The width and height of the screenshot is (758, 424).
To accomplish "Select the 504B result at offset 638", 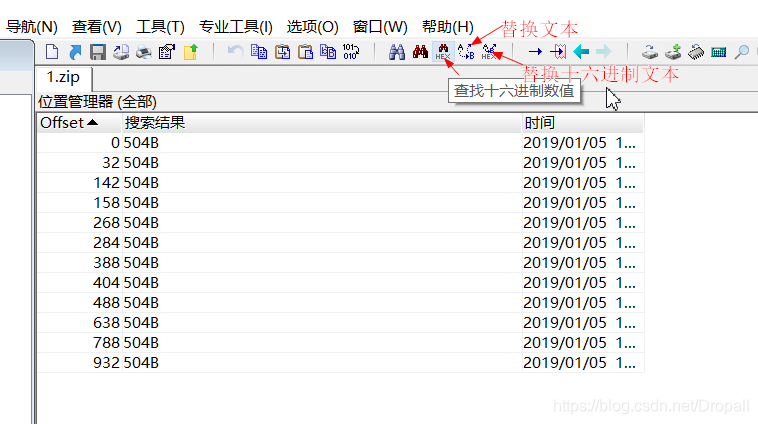I will coord(141,322).
